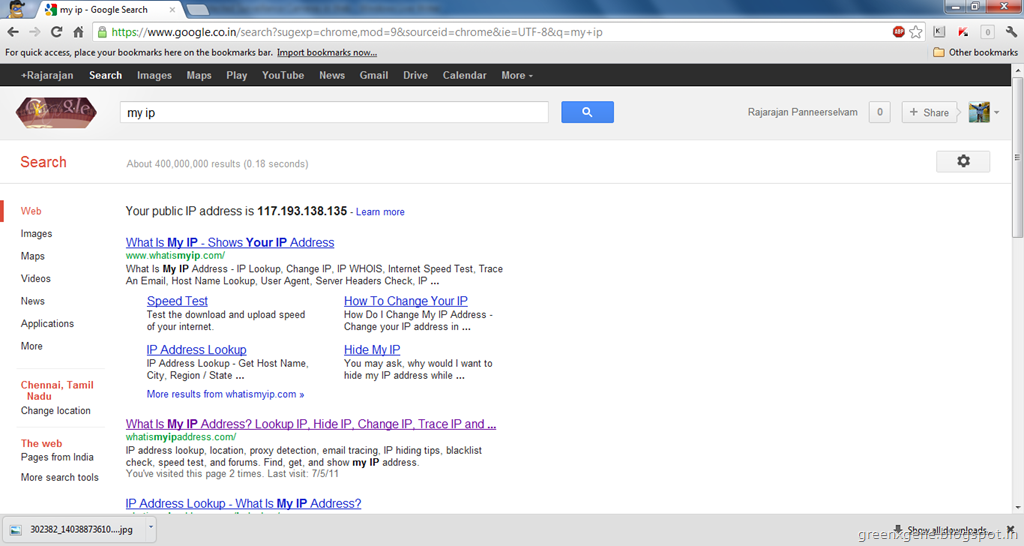Image resolution: width=1024 pixels, height=546 pixels.
Task: Open More search tools
Action: point(59,477)
